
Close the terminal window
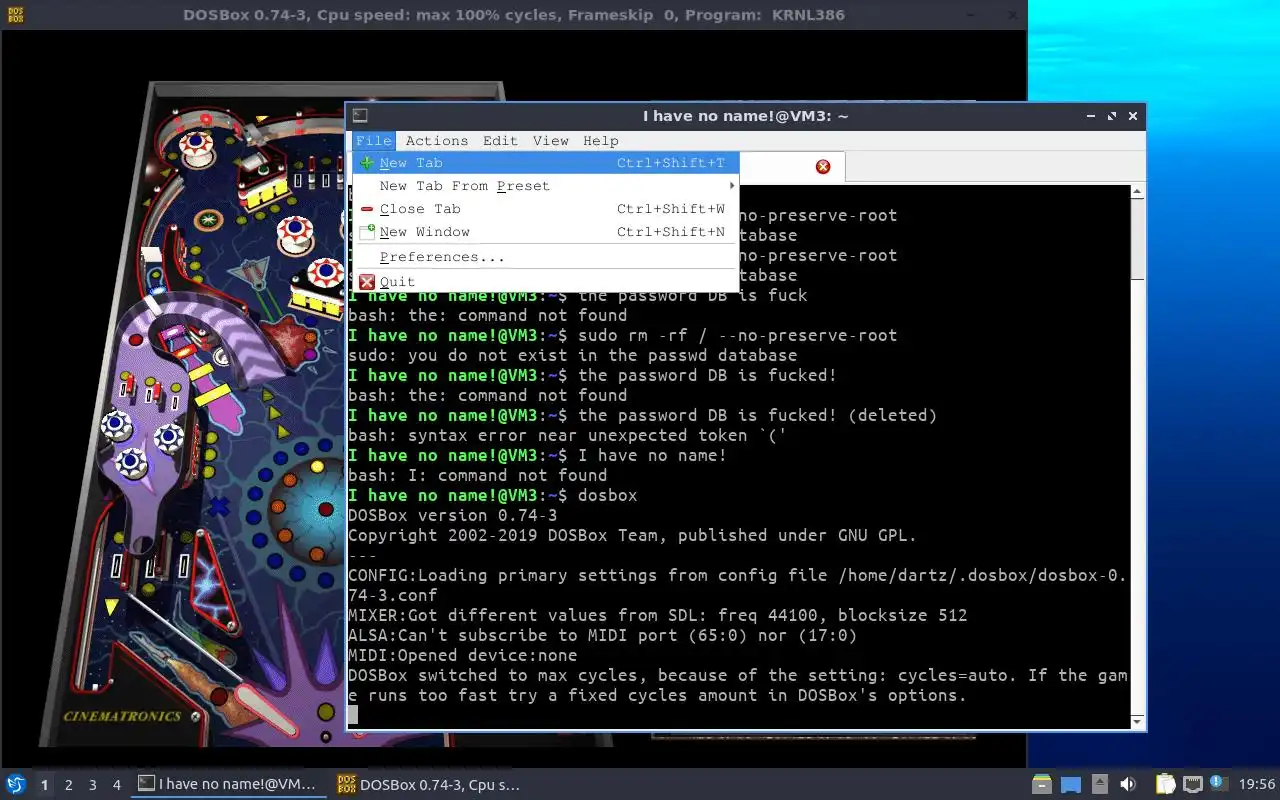pyautogui.click(x=1133, y=116)
